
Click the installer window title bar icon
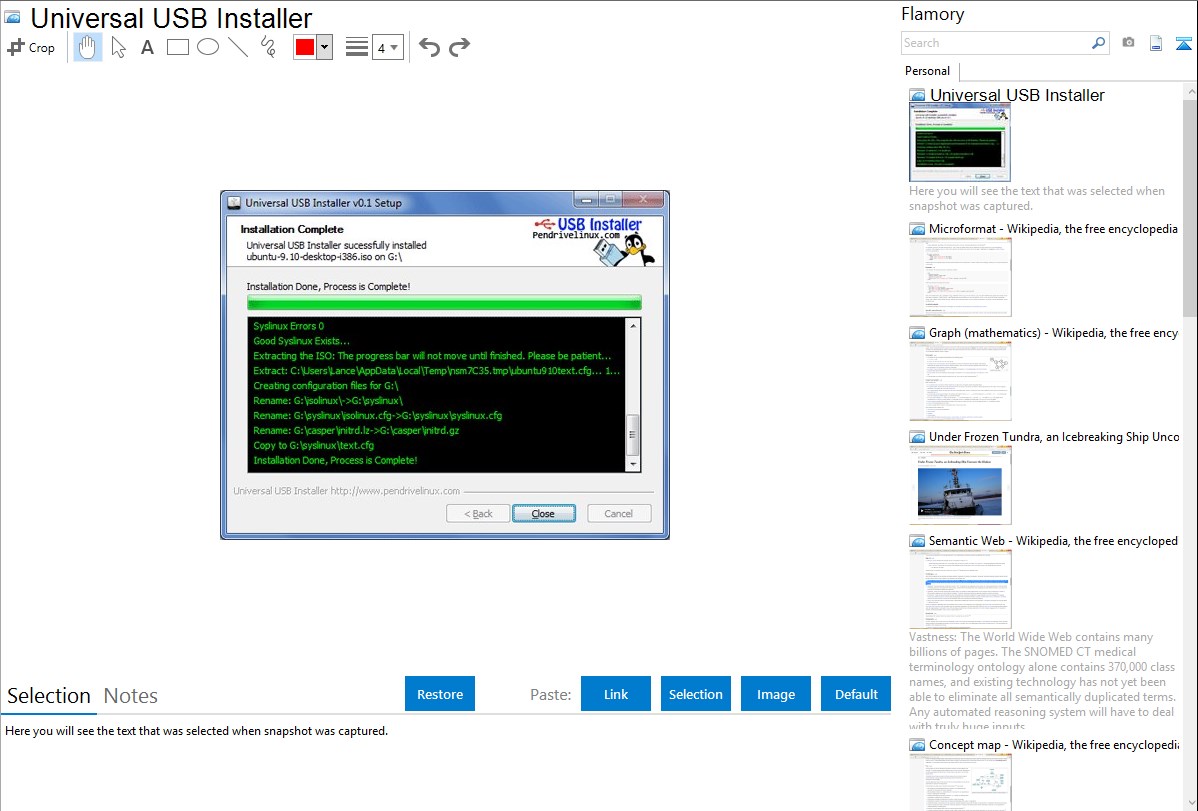(x=235, y=203)
